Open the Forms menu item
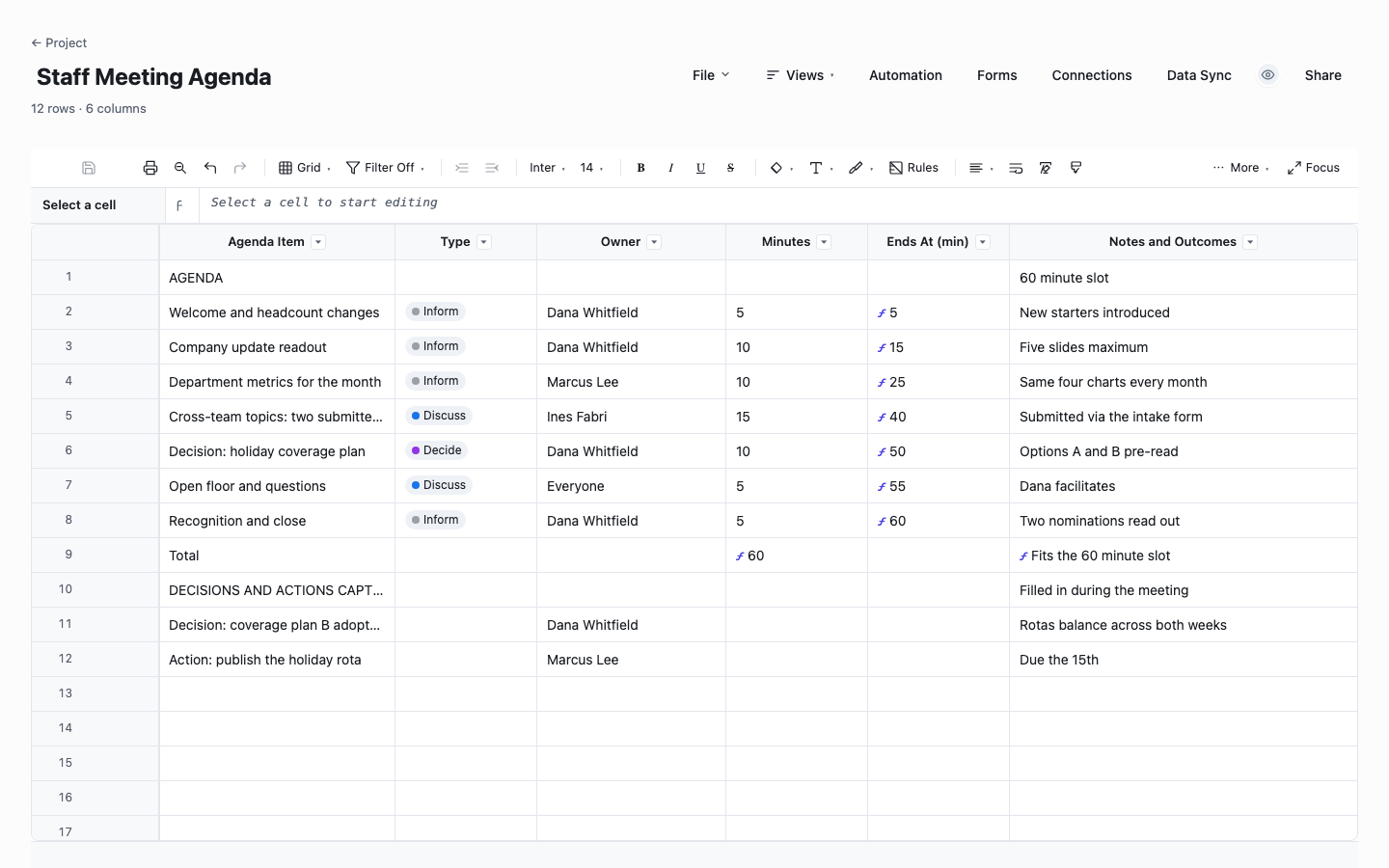 [996, 75]
